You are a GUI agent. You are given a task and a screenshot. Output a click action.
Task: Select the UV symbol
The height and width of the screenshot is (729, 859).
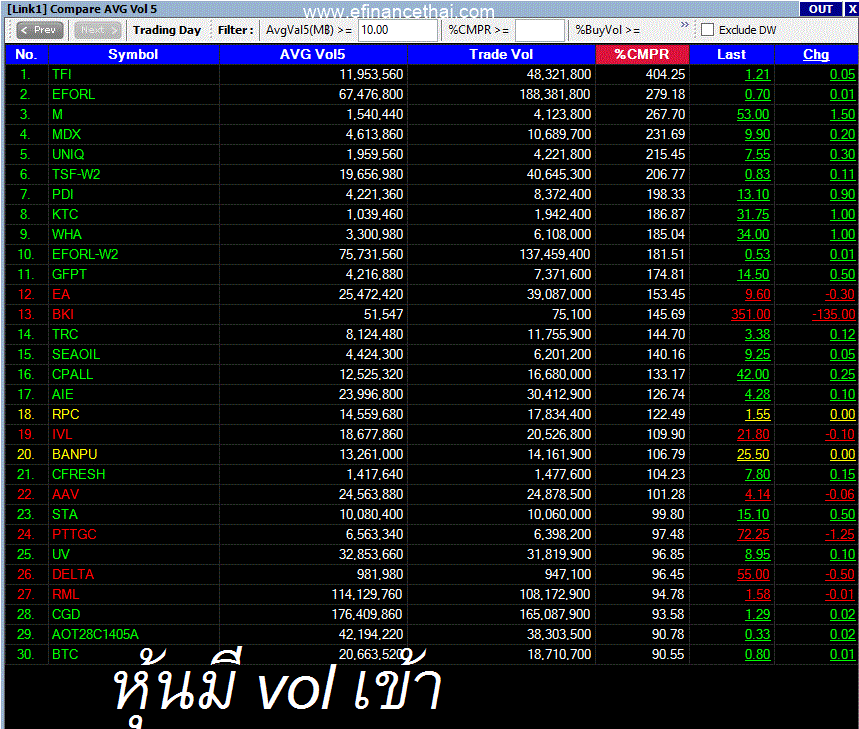pyautogui.click(x=61, y=554)
